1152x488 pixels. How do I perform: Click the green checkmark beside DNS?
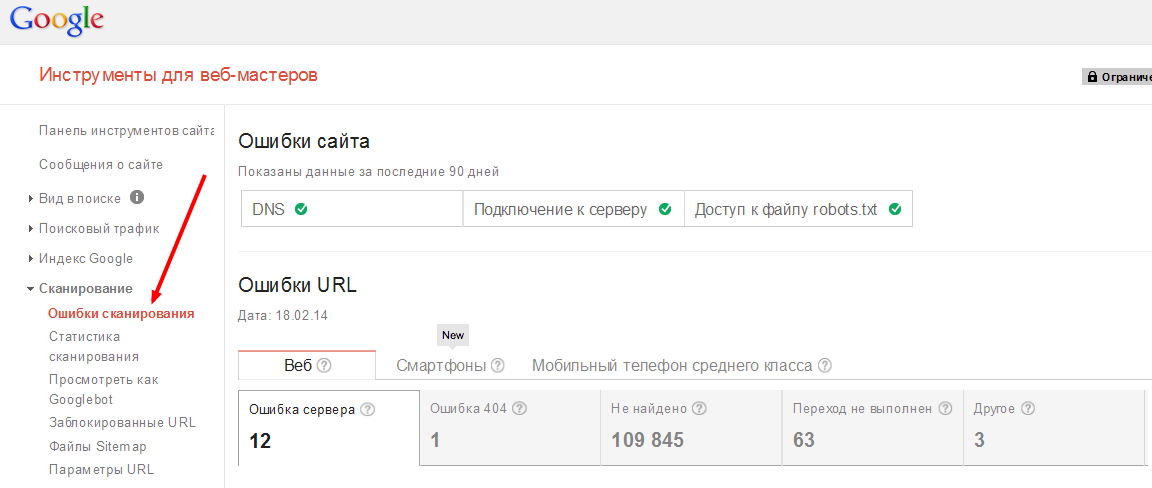300,209
